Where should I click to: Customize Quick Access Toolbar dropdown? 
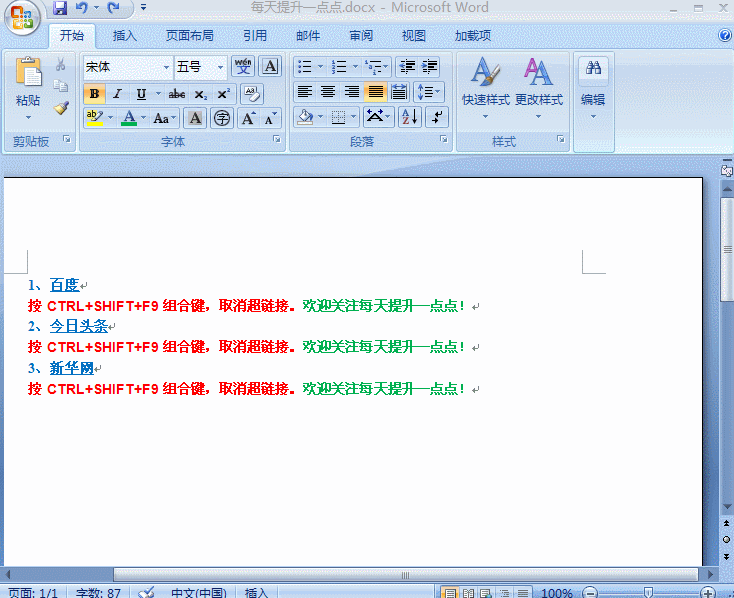click(144, 7)
